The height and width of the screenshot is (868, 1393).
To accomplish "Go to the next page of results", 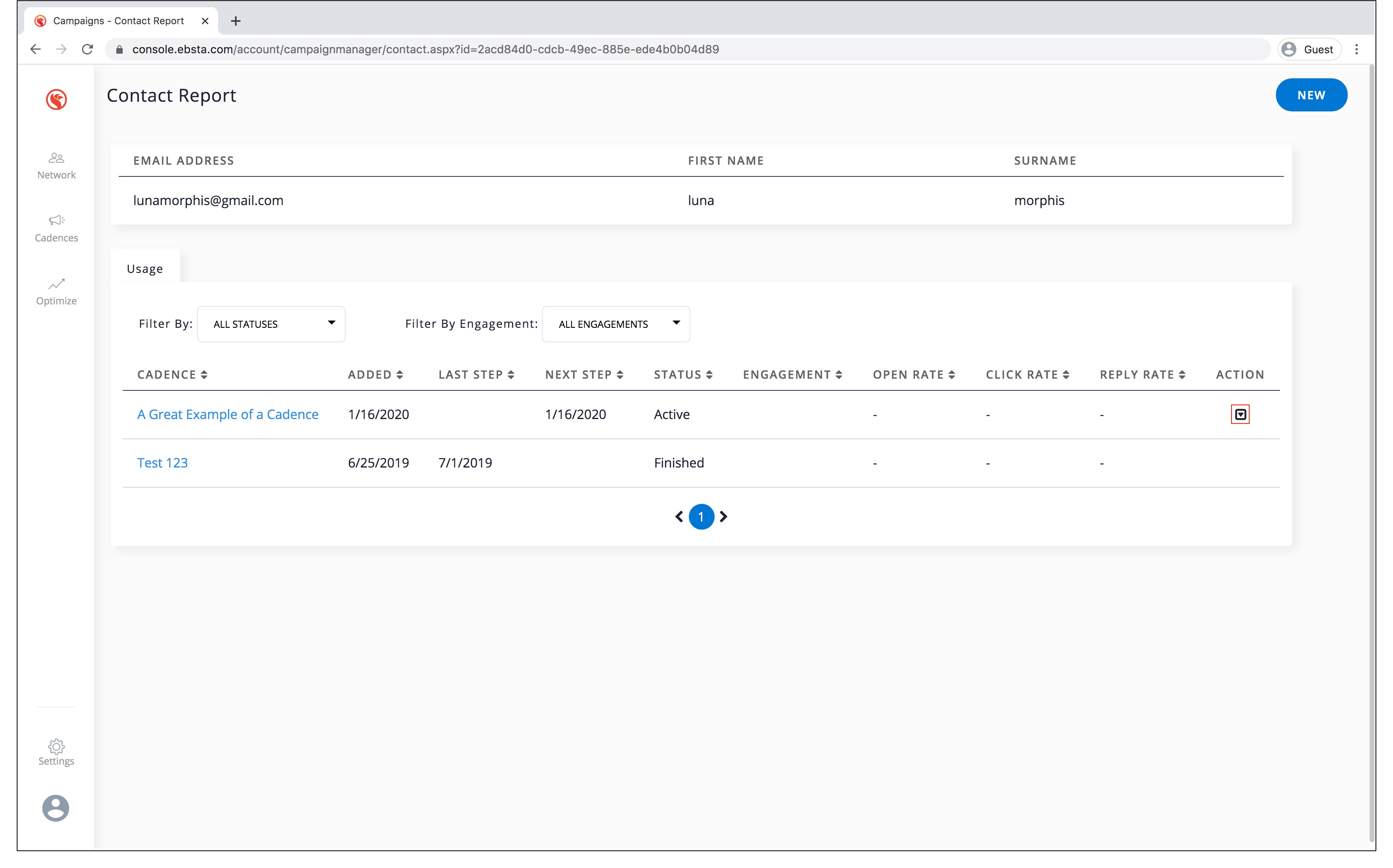I will (723, 517).
